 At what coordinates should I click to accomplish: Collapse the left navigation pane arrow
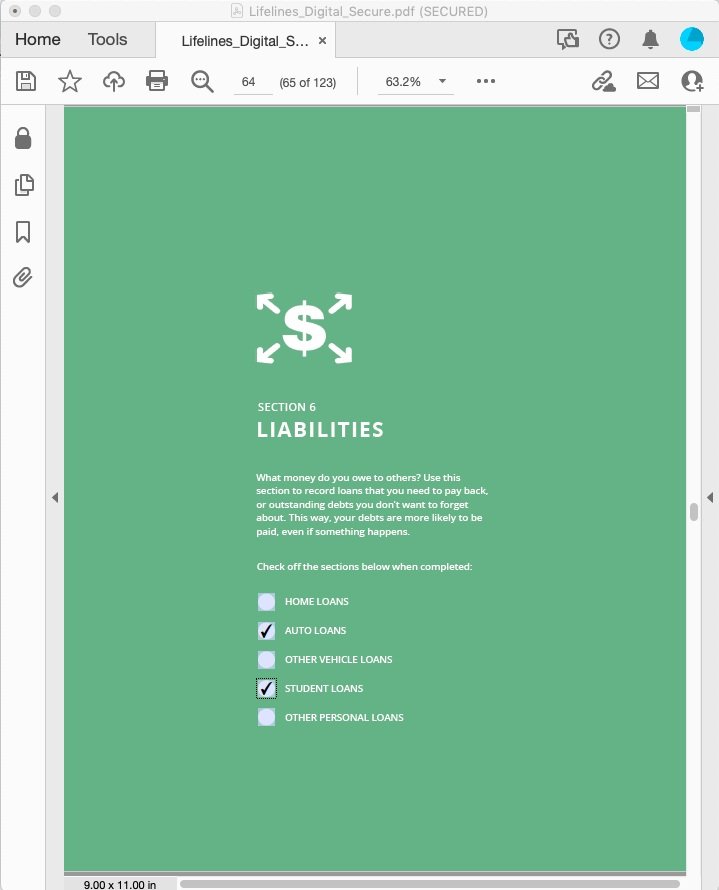pyautogui.click(x=54, y=498)
